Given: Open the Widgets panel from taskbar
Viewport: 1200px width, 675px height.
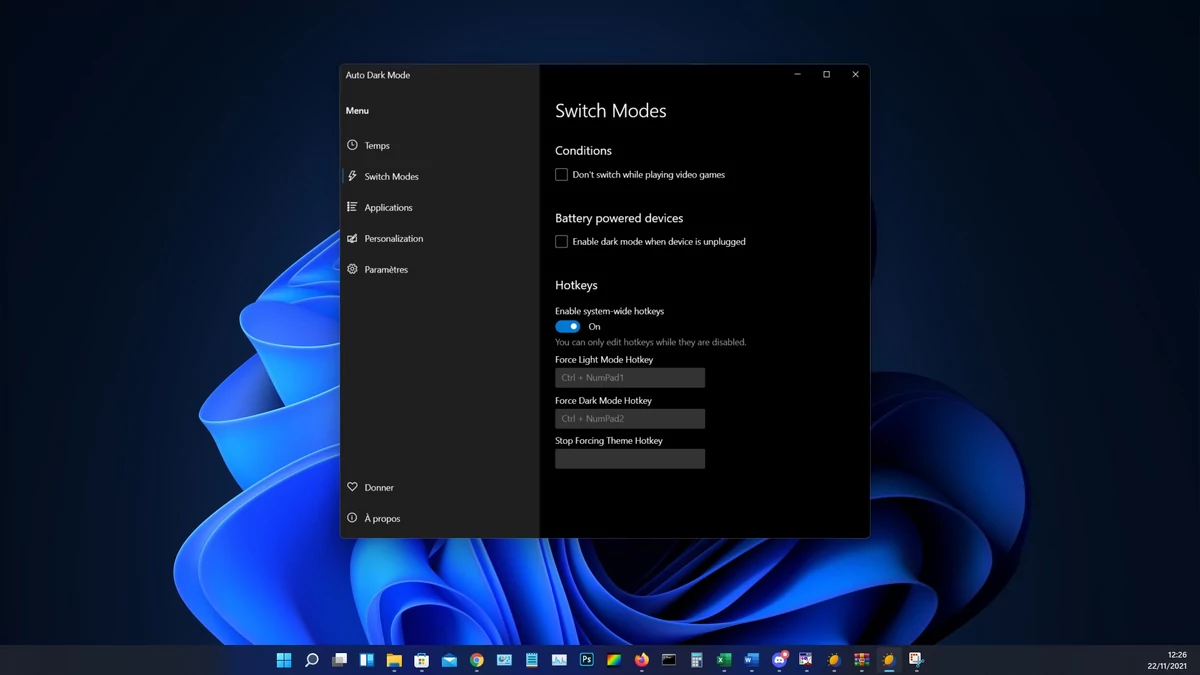Looking at the screenshot, I should coord(367,660).
